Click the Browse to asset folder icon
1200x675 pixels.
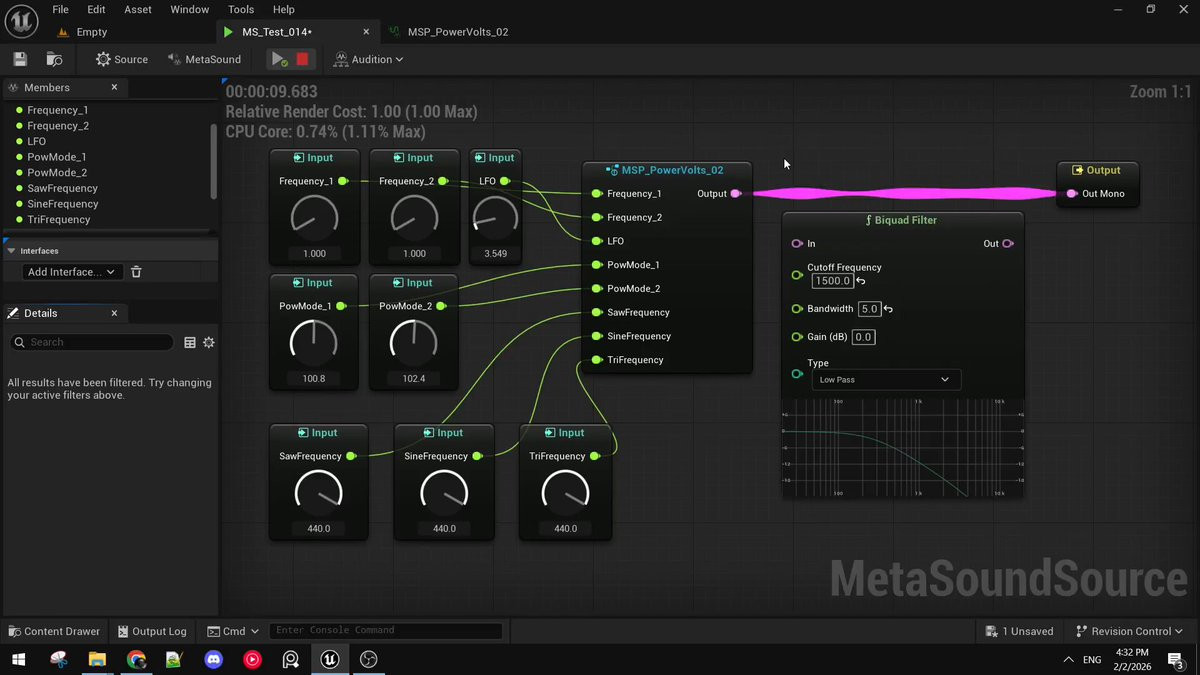55,59
